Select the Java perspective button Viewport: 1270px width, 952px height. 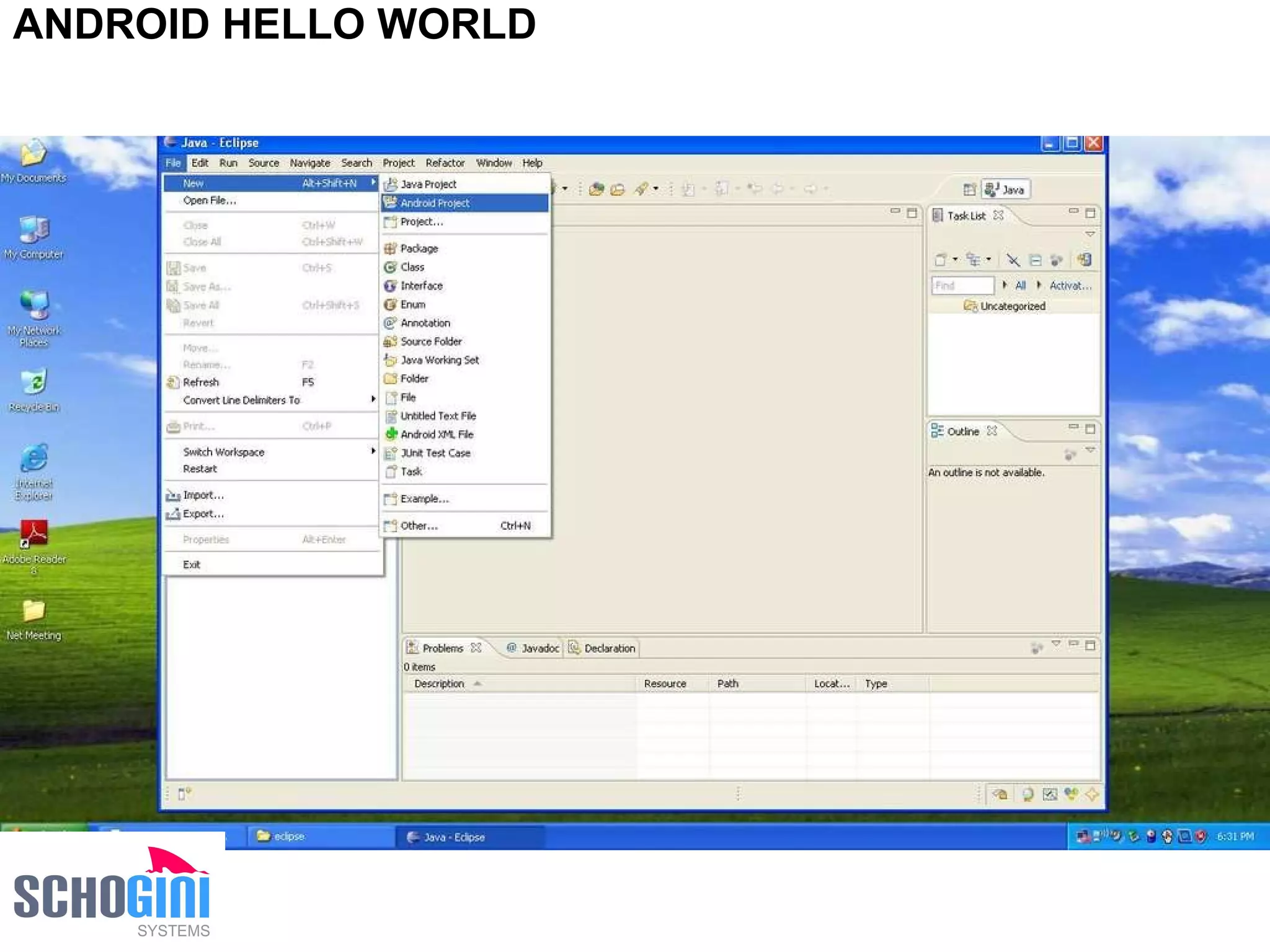(x=1006, y=190)
